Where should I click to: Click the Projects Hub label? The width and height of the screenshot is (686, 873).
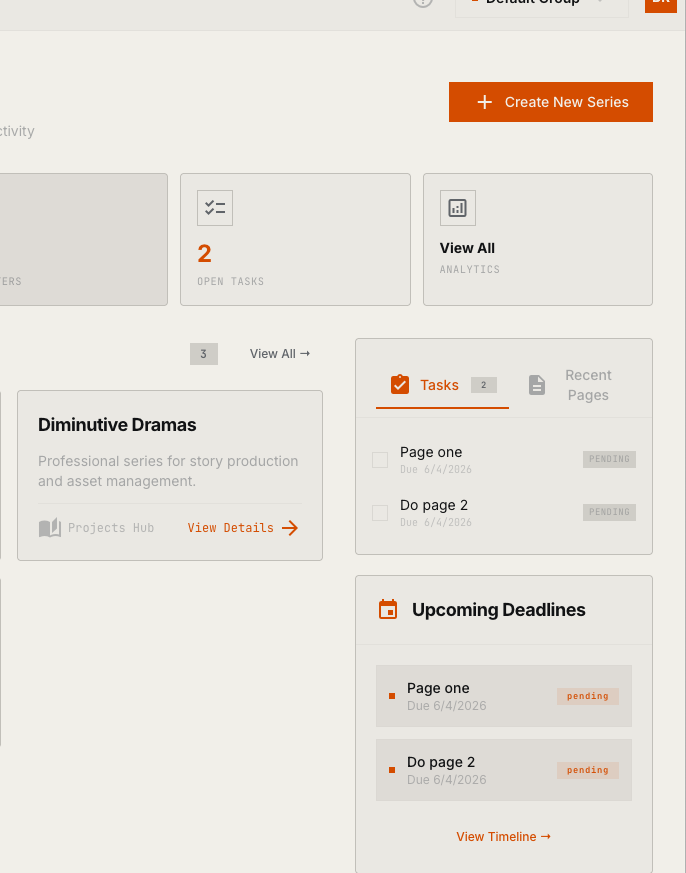click(x=111, y=528)
